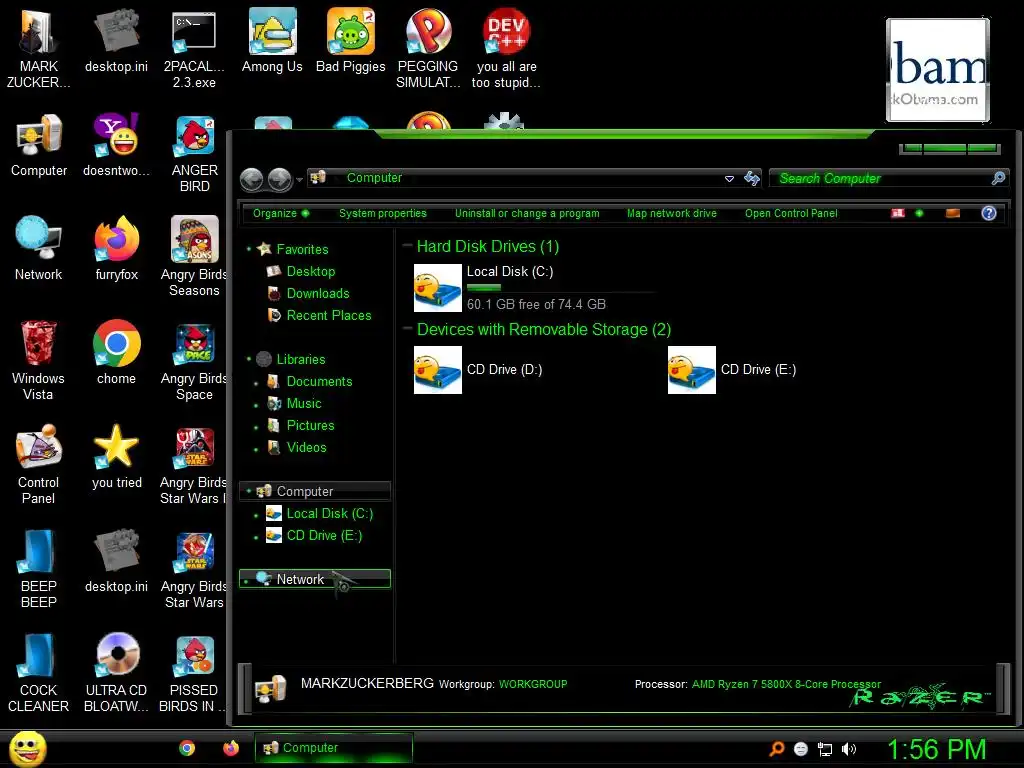1024x768 pixels.
Task: Open Documents library
Action: pos(319,381)
